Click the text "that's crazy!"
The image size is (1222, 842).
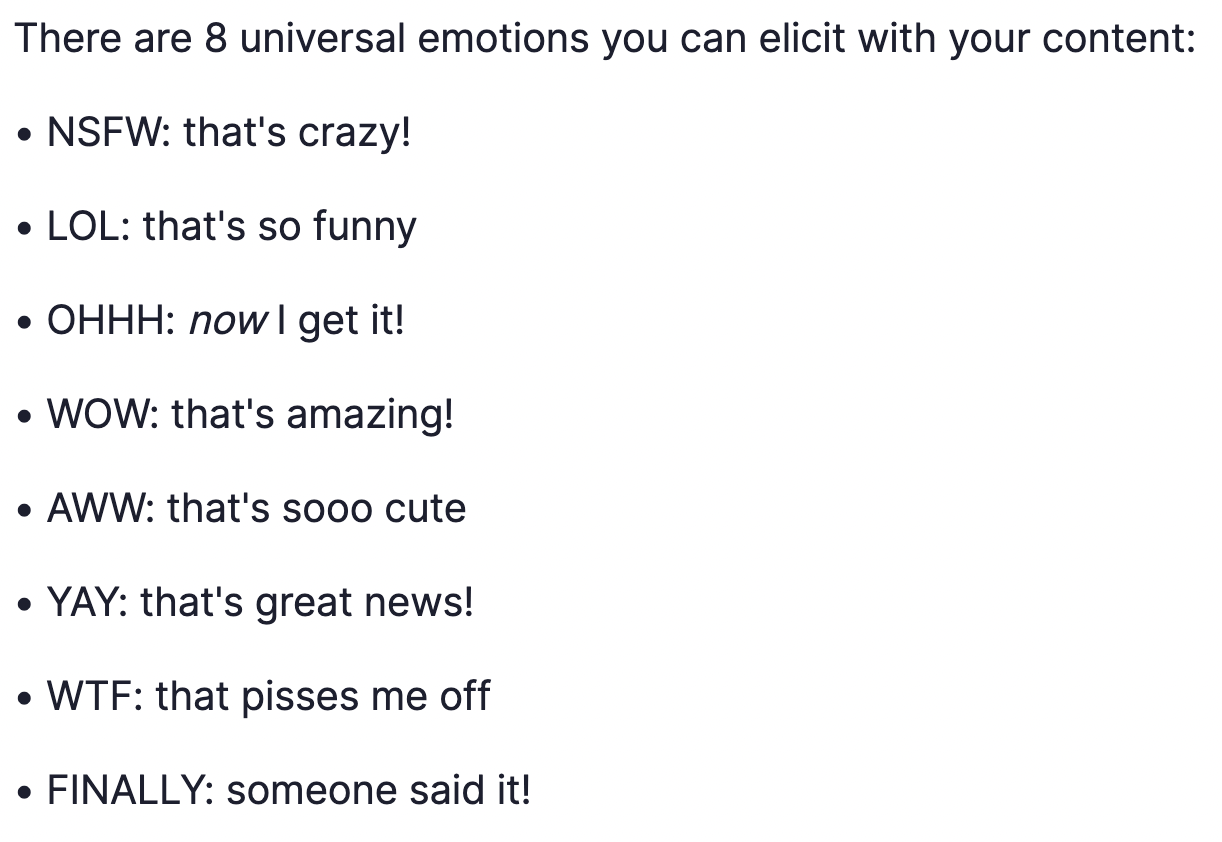click(297, 134)
